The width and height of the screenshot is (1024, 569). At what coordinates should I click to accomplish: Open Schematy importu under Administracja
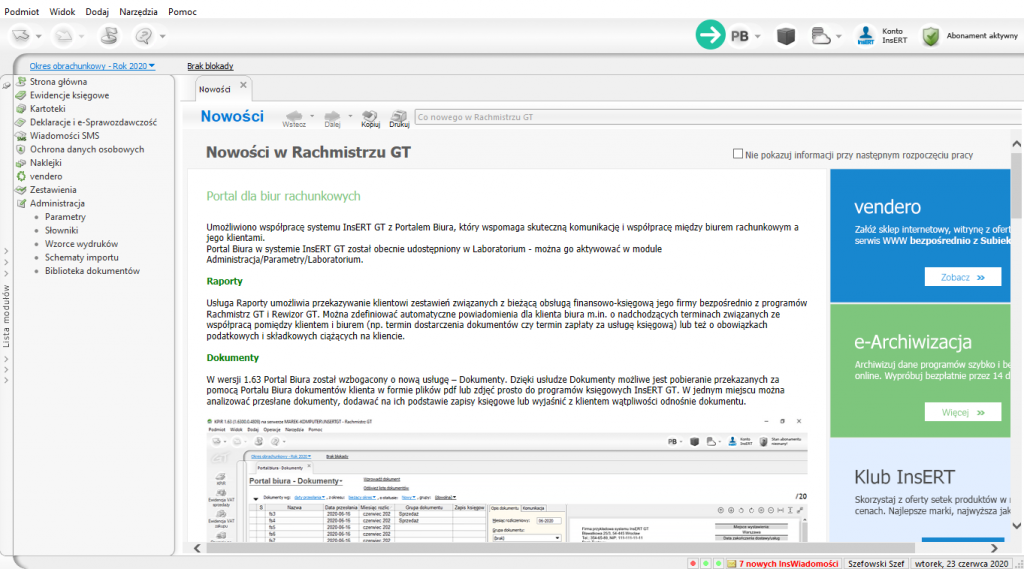tap(82, 257)
